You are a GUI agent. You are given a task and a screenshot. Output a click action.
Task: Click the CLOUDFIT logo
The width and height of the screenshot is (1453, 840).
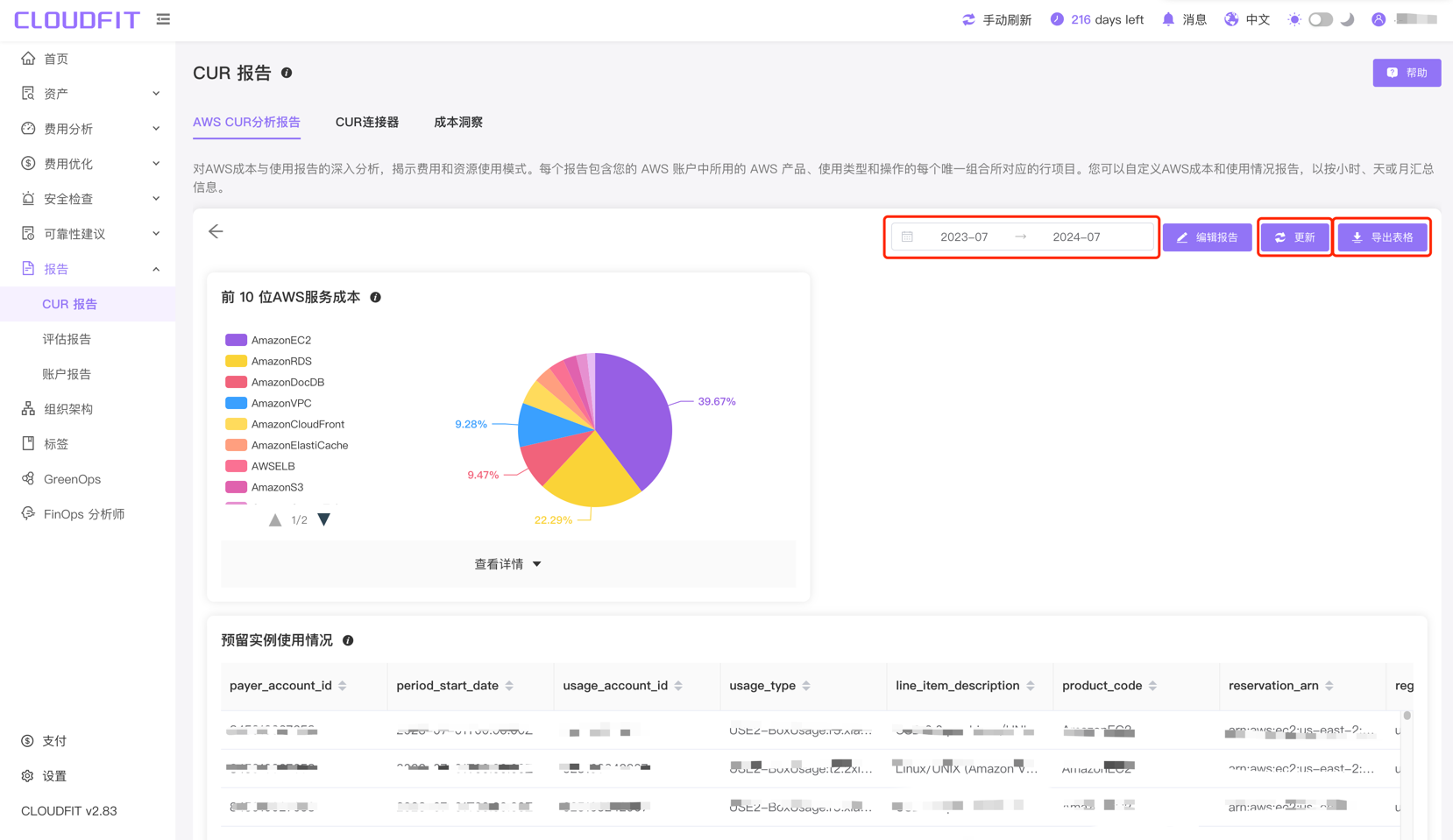77,19
